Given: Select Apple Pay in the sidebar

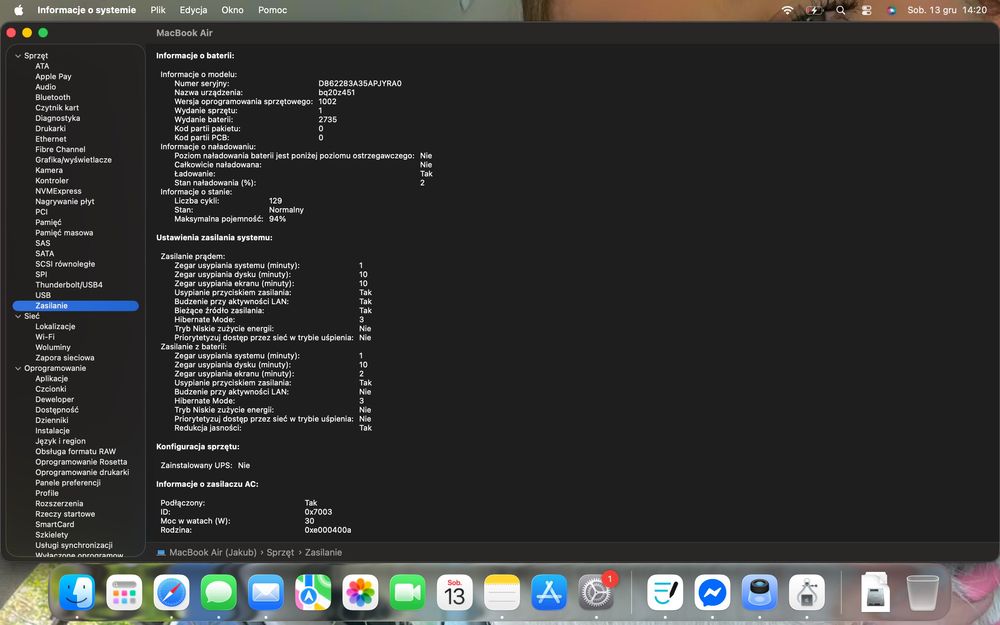Looking at the screenshot, I should pyautogui.click(x=54, y=77).
